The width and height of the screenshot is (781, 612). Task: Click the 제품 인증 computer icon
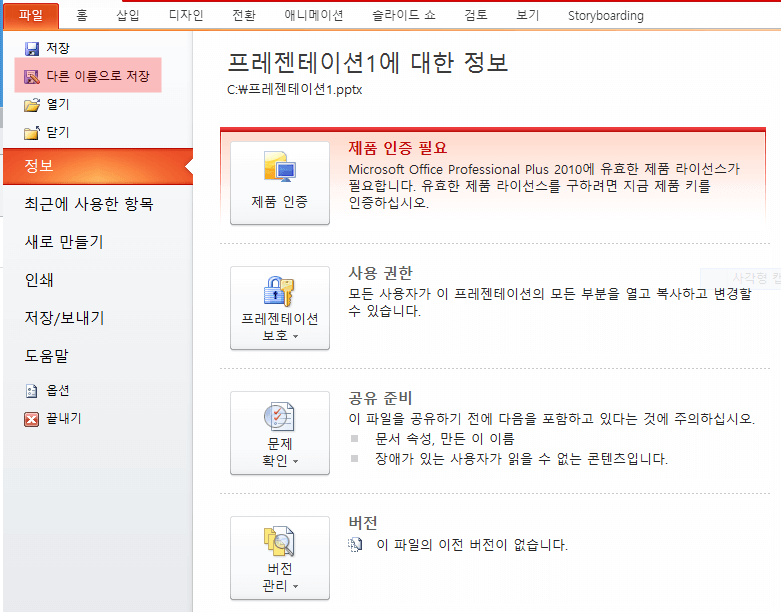[280, 166]
